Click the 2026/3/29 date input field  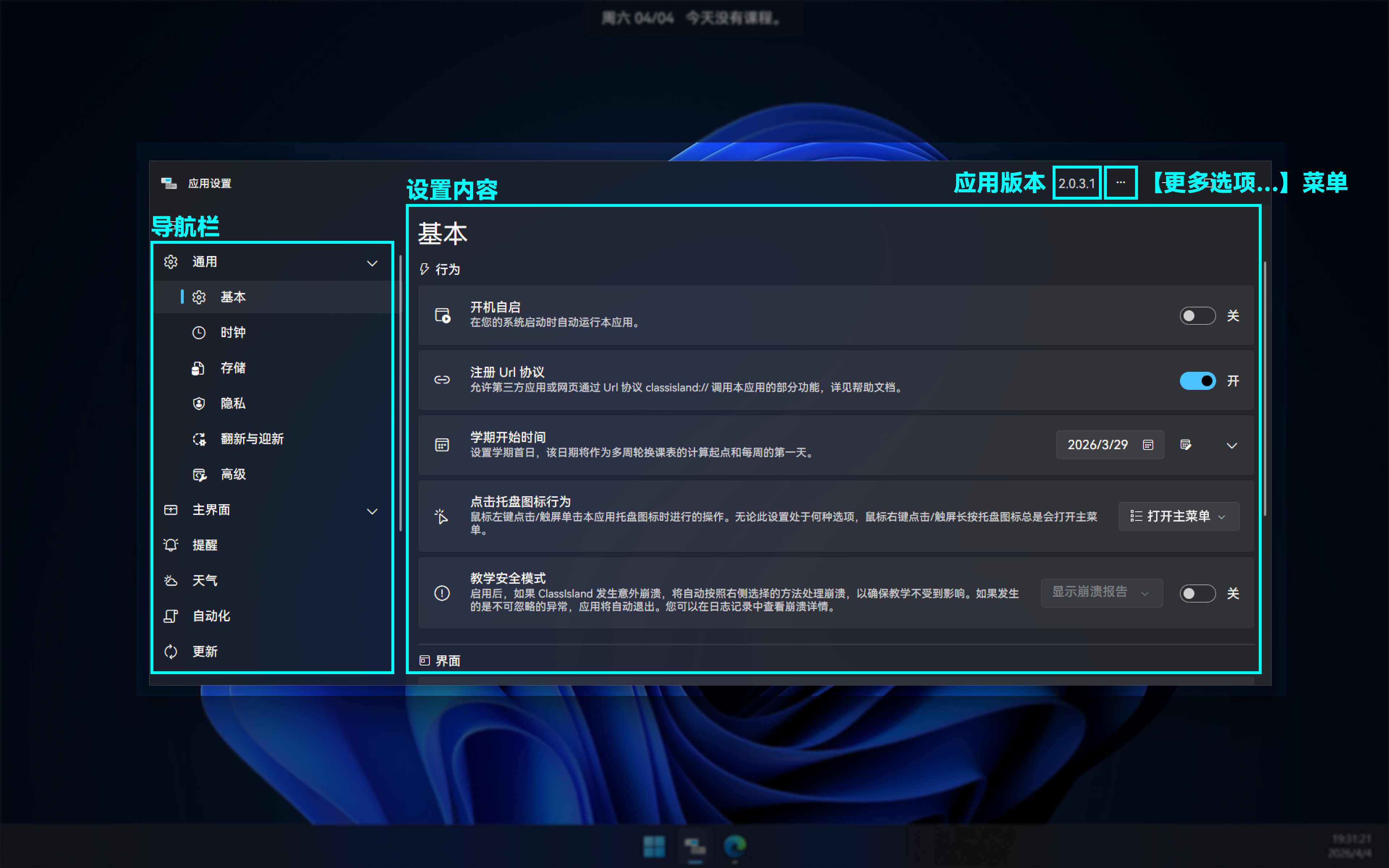(1097, 445)
